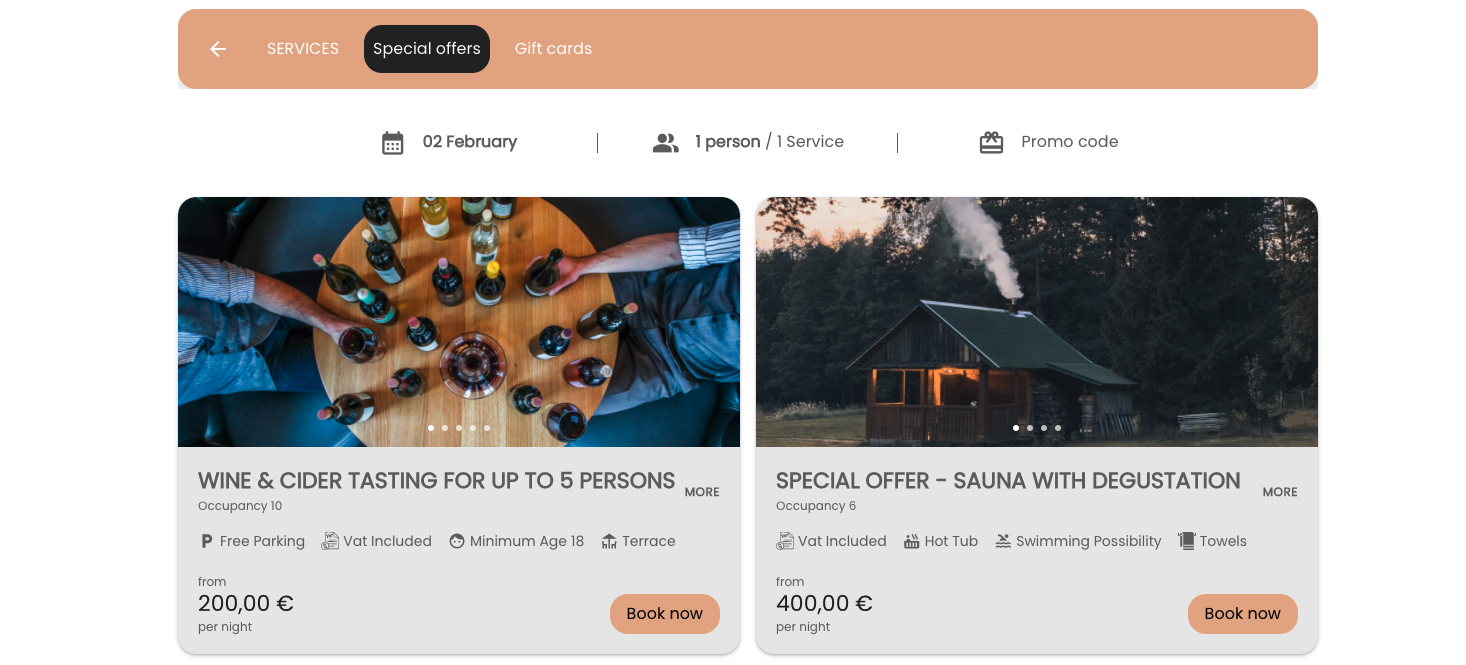Click the people icon beside 1 person

665,143
